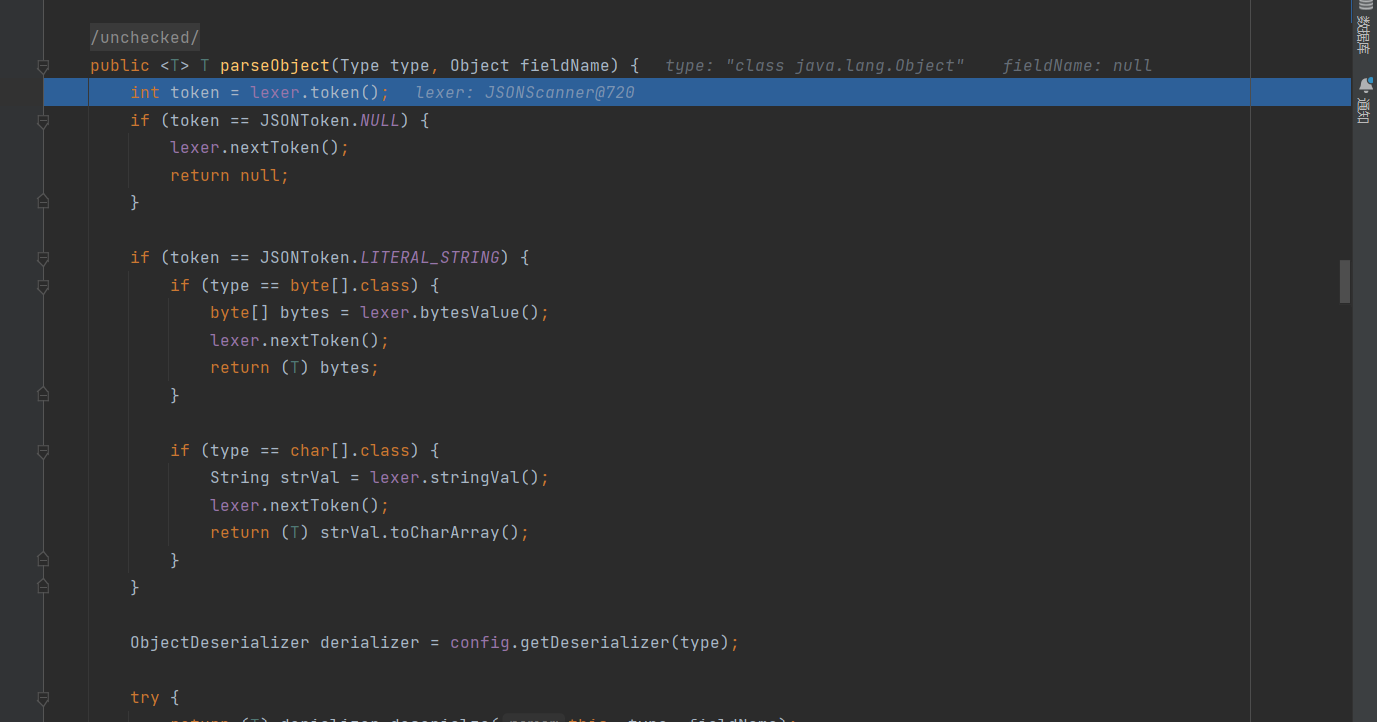The height and width of the screenshot is (722, 1377).
Task: Click fold end marker after 'return null;'
Action: pos(43,202)
